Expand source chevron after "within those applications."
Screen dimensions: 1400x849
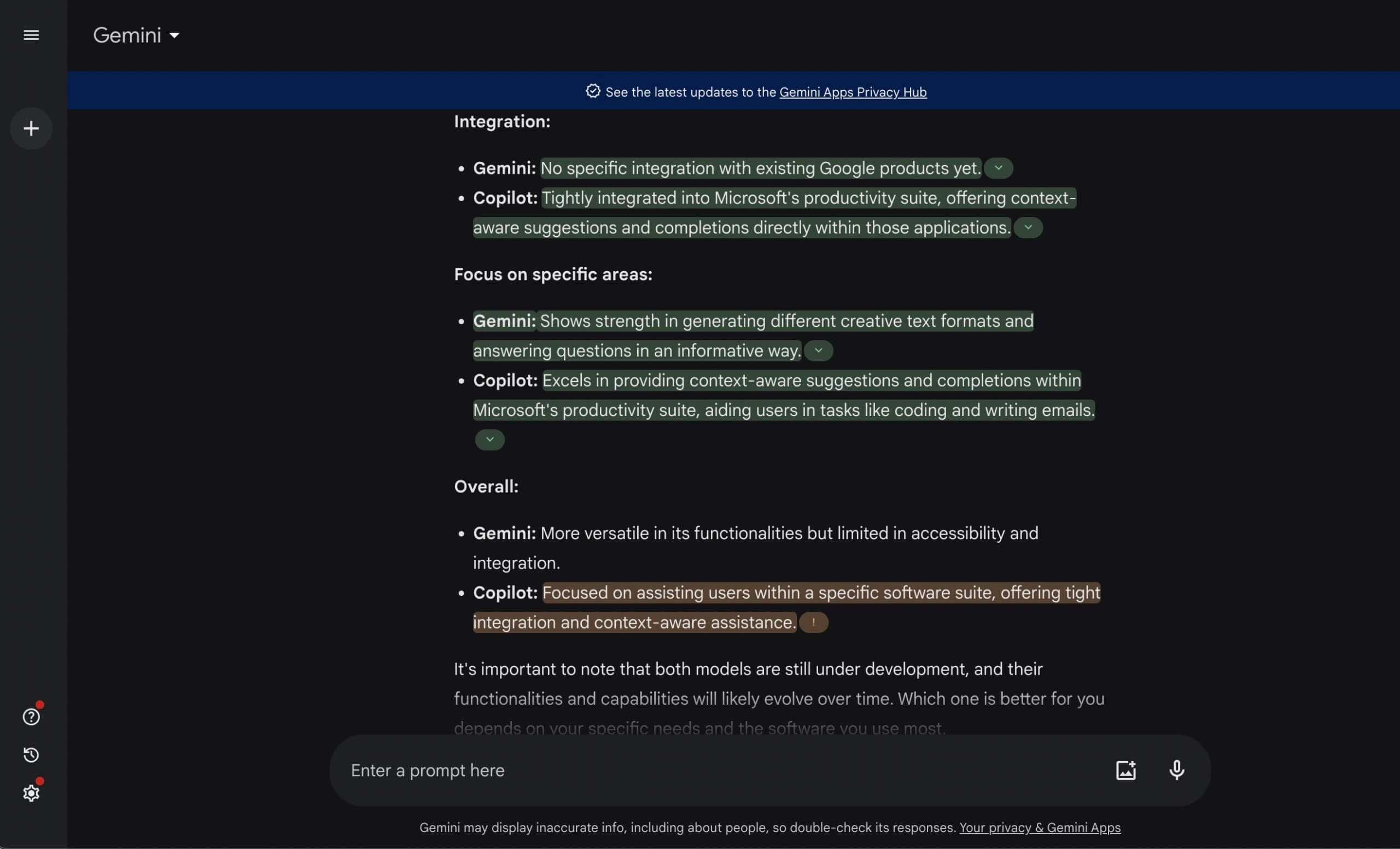(x=1028, y=227)
